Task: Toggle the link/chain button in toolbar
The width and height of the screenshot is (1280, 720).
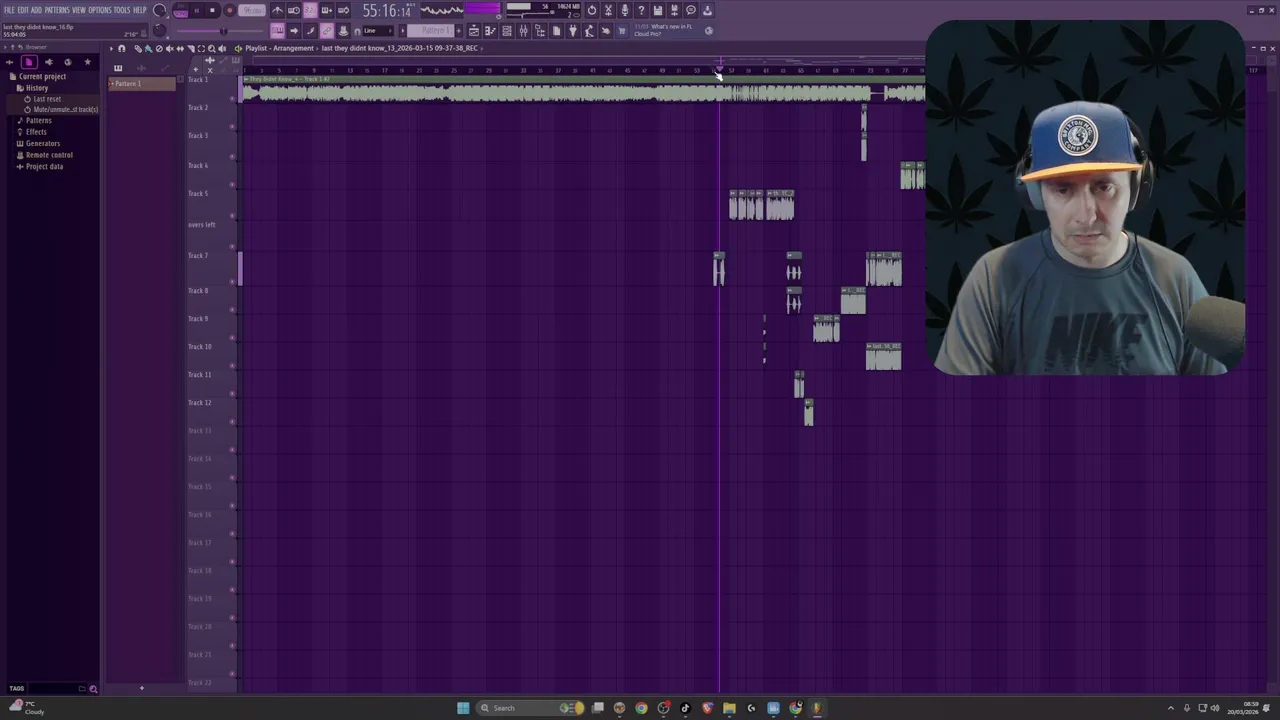Action: [326, 31]
